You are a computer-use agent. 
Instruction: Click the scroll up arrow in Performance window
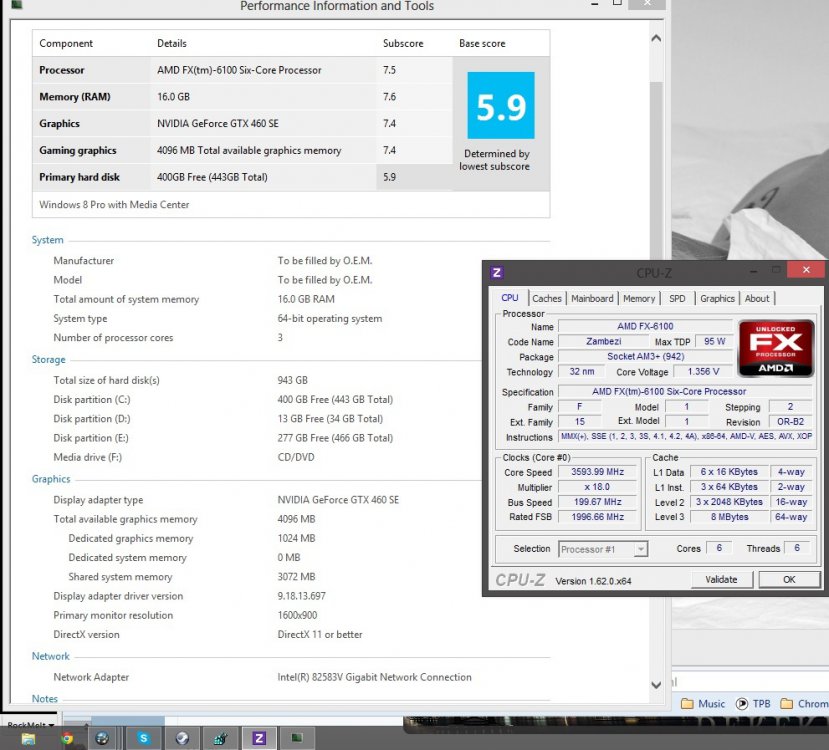point(656,38)
